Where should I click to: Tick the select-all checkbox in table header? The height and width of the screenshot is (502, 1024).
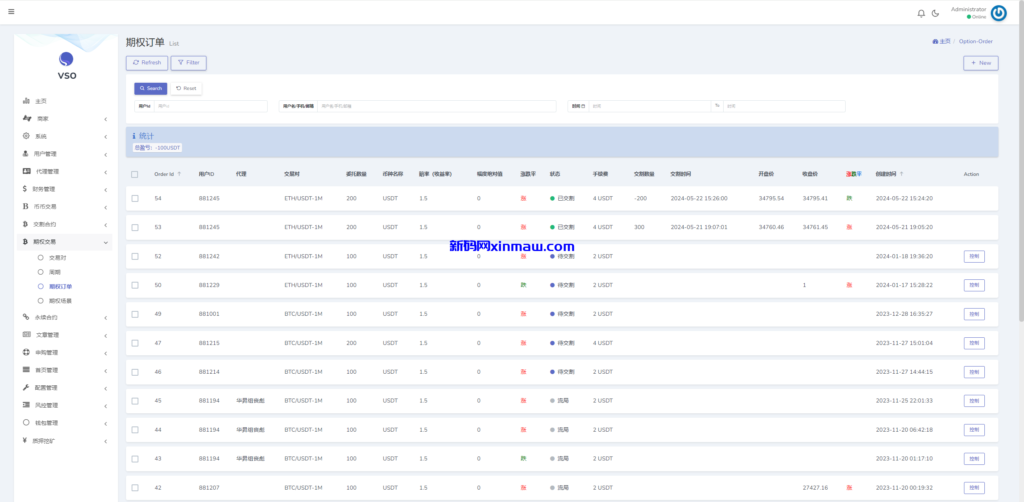click(x=135, y=174)
